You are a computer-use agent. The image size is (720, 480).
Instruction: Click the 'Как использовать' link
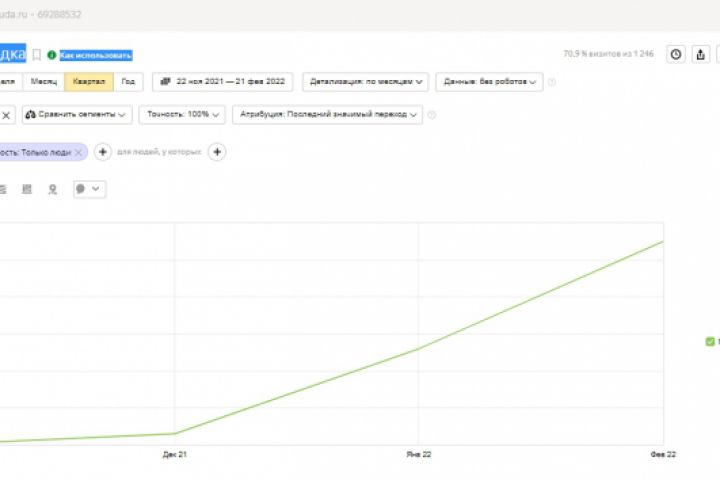point(95,55)
